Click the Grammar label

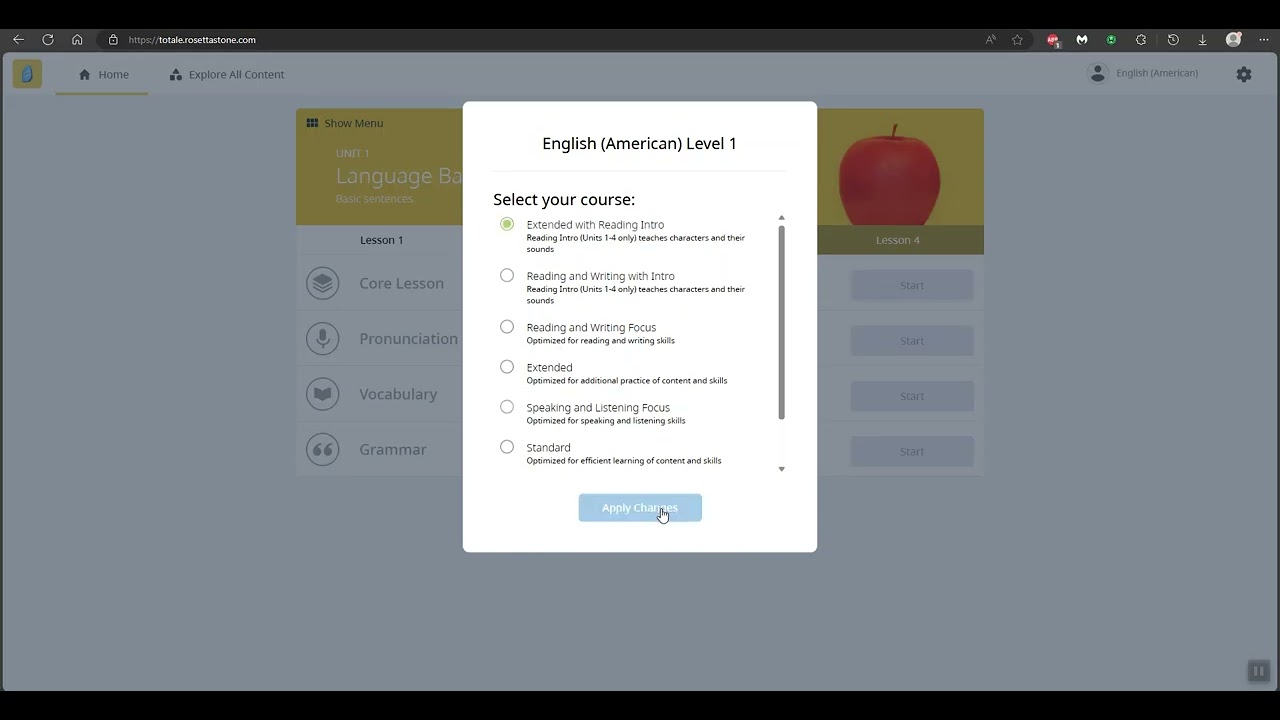393,450
